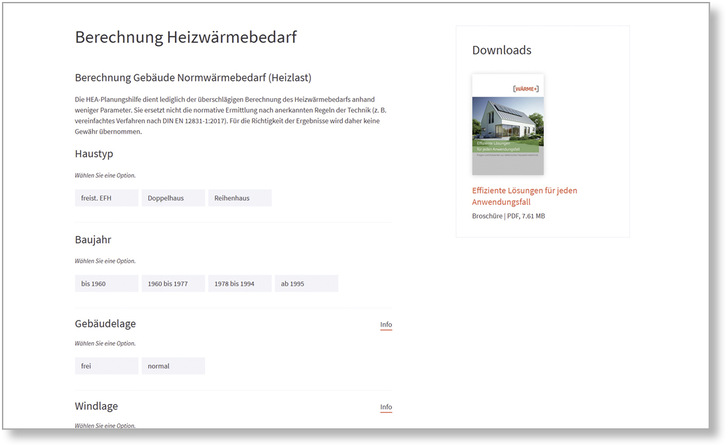Pick the 'Reihenhaus' option
The image size is (728, 447).
(240, 198)
